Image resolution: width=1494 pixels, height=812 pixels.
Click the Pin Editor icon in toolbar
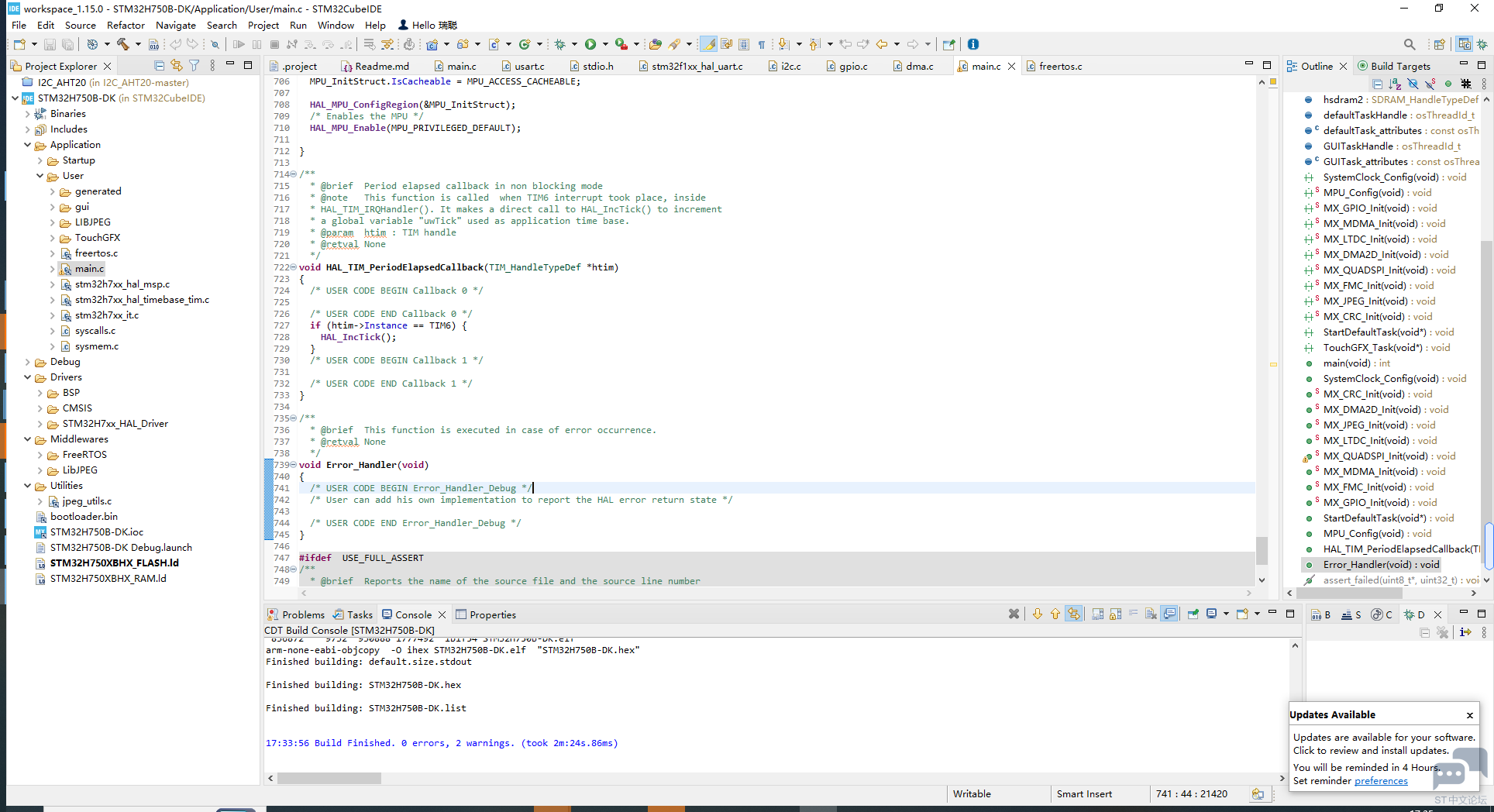coord(948,44)
